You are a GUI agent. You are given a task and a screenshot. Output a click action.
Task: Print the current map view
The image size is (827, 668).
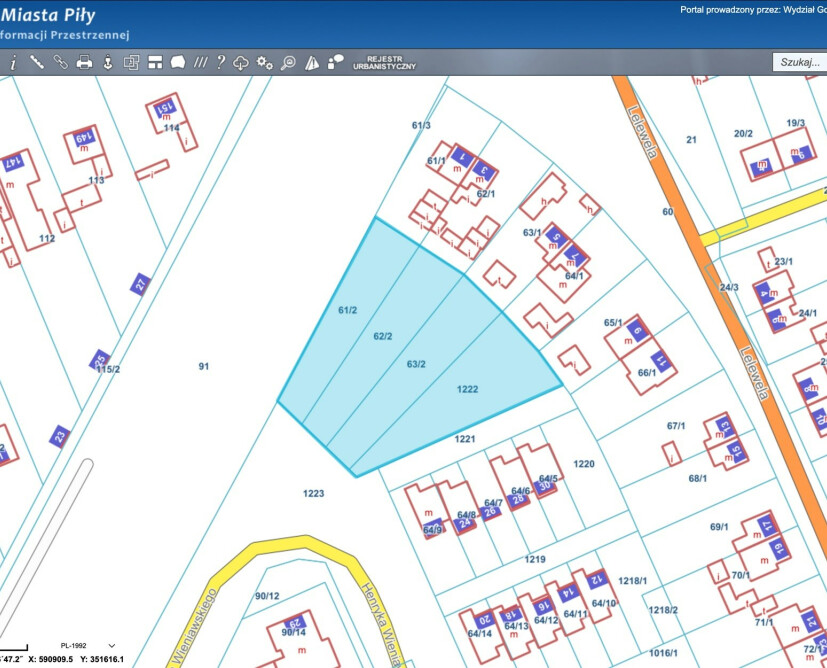(84, 62)
